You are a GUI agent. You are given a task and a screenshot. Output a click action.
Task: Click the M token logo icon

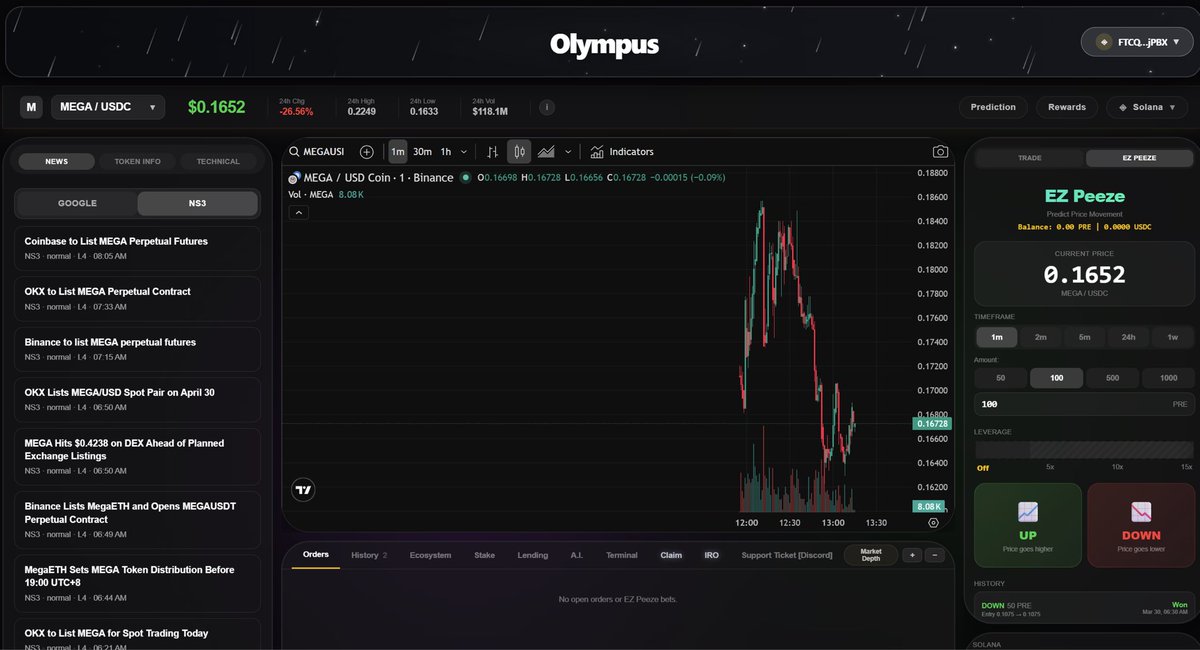[32, 107]
